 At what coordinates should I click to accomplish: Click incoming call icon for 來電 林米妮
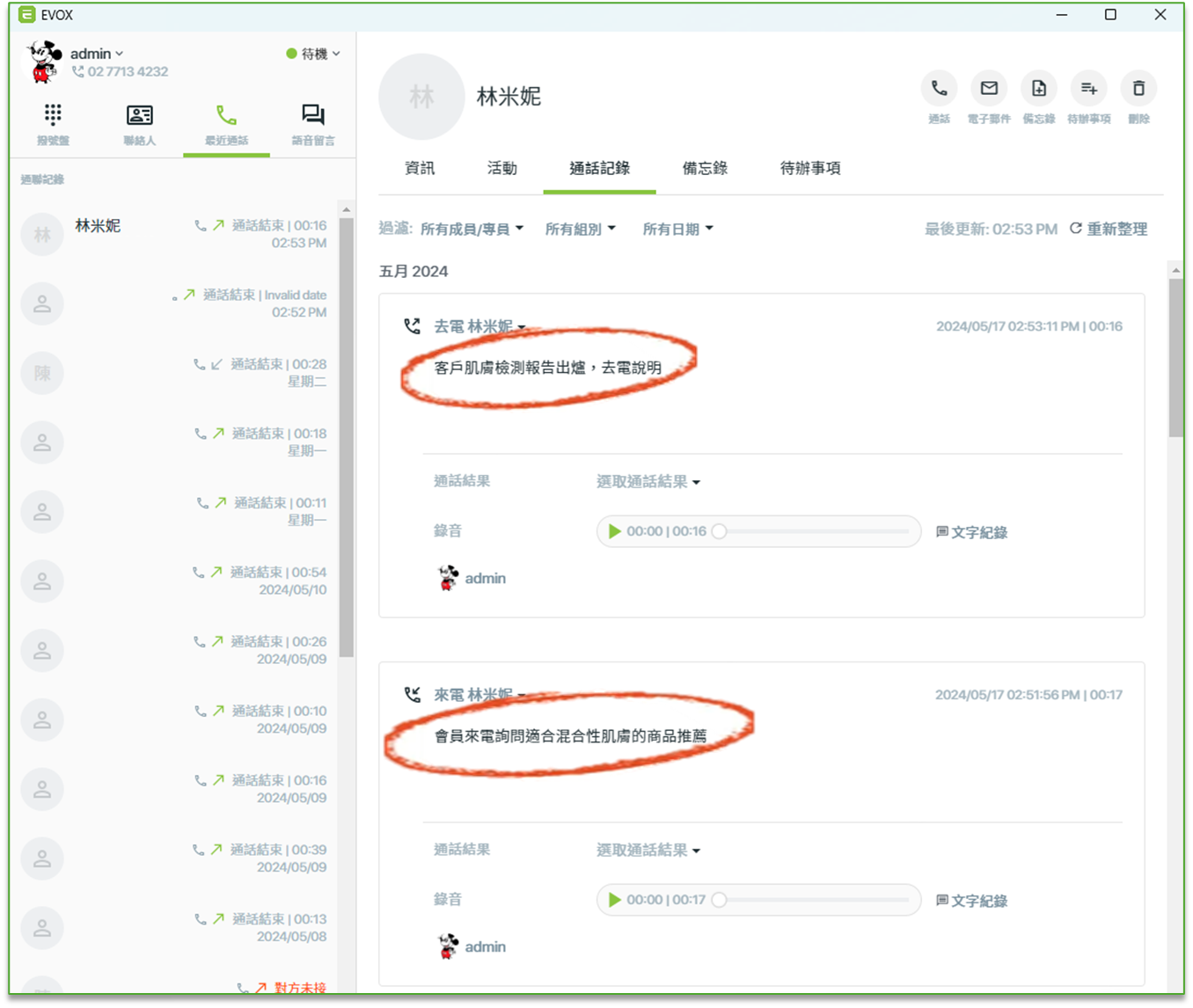click(412, 695)
